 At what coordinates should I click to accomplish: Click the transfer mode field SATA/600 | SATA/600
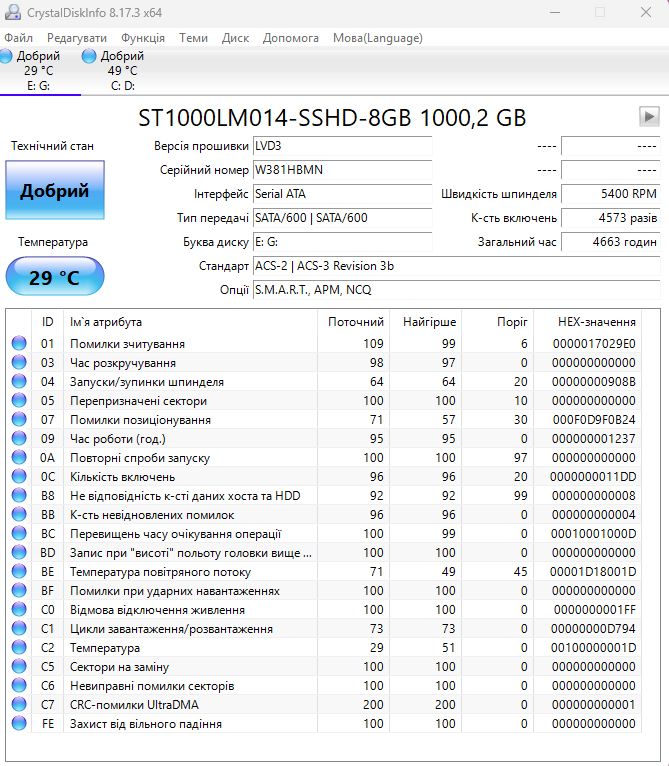(342, 218)
